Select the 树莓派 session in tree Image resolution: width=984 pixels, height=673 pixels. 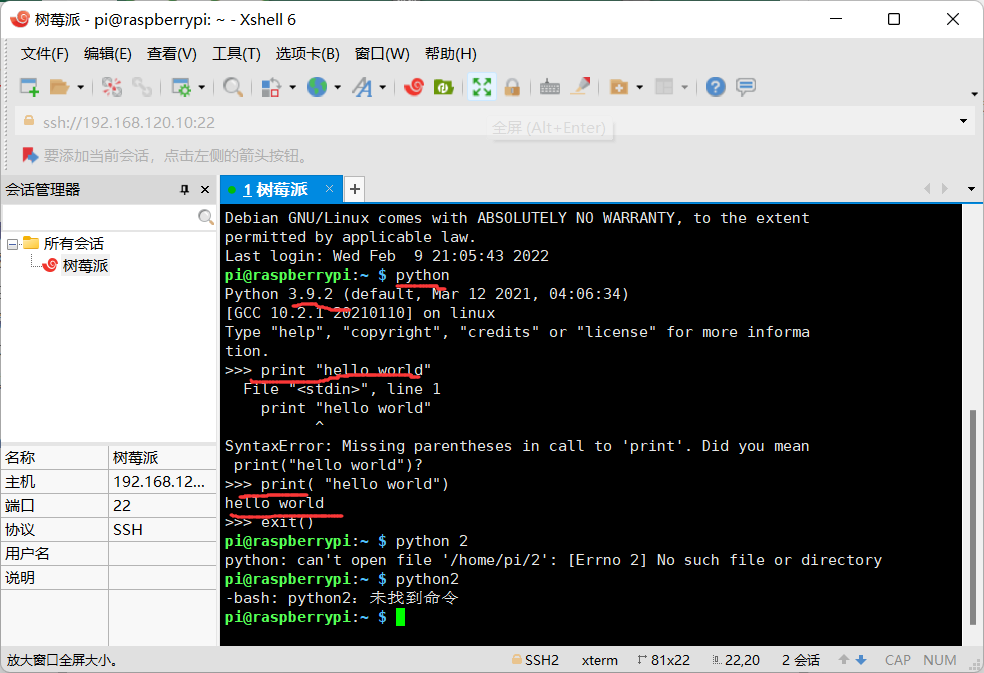pyautogui.click(x=85, y=266)
